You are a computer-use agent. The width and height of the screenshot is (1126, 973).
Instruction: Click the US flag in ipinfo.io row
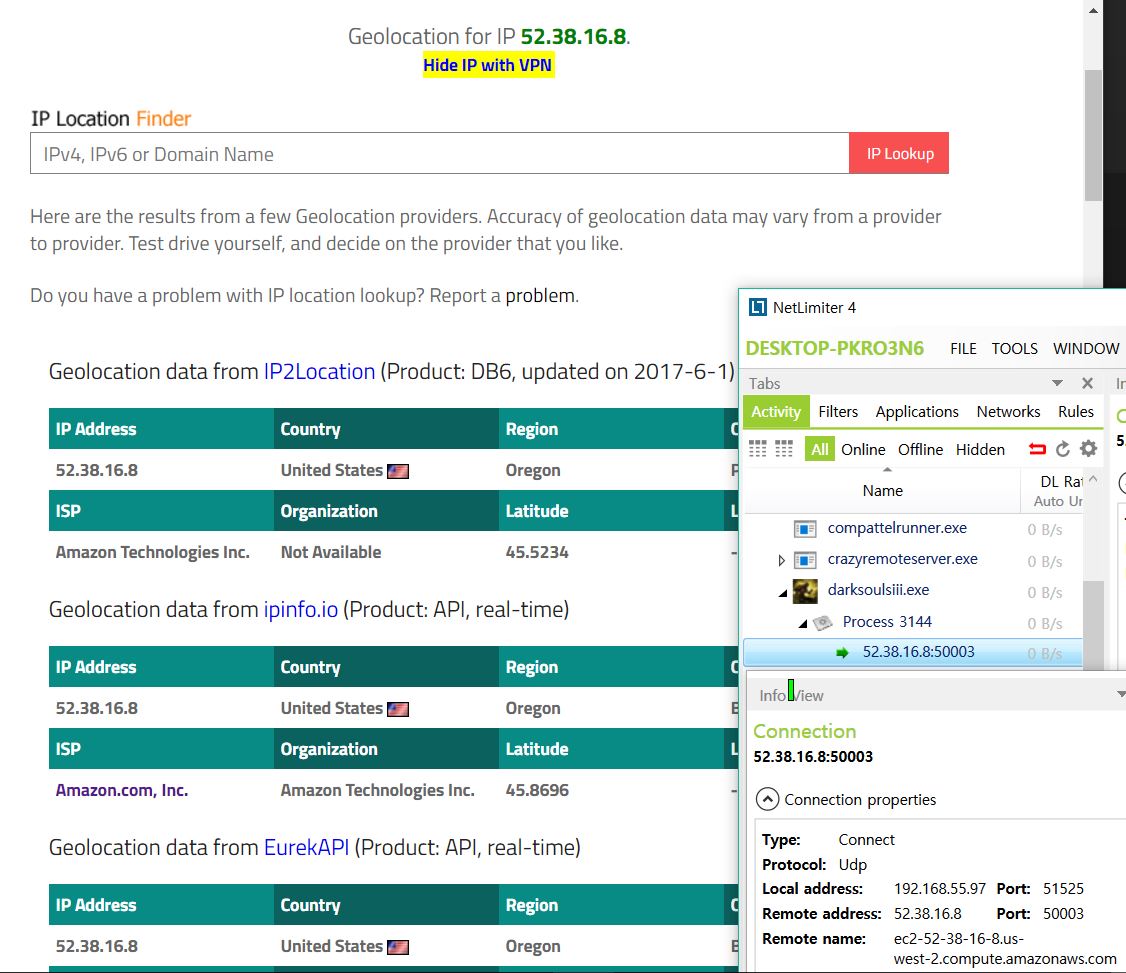click(398, 709)
